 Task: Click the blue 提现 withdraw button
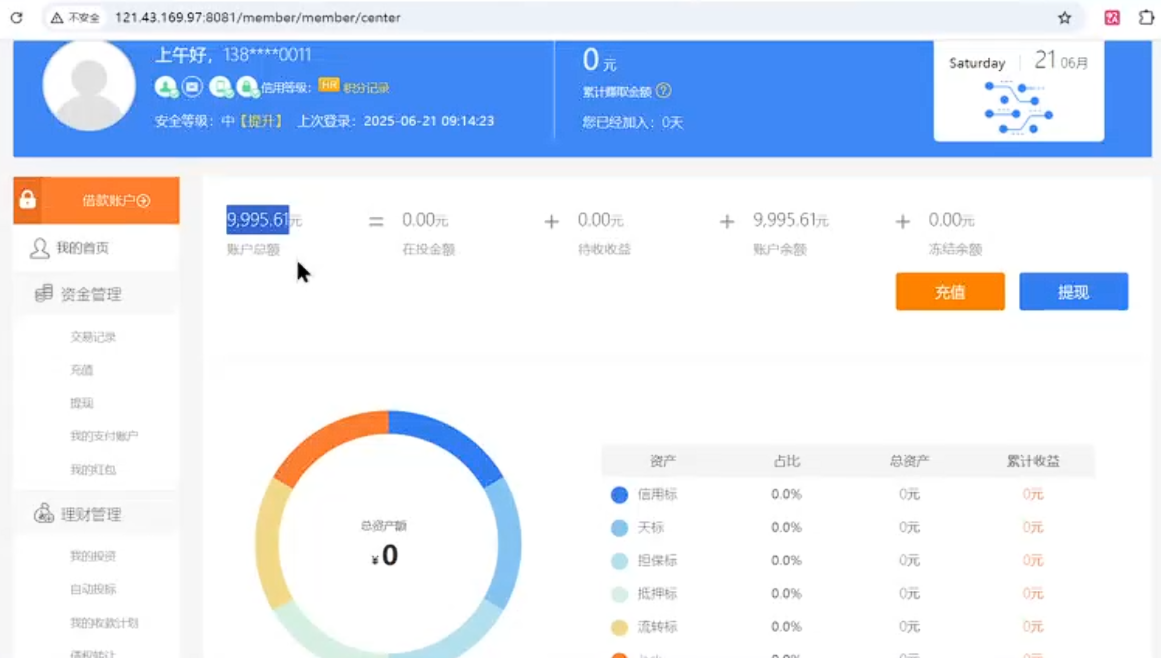click(1074, 292)
